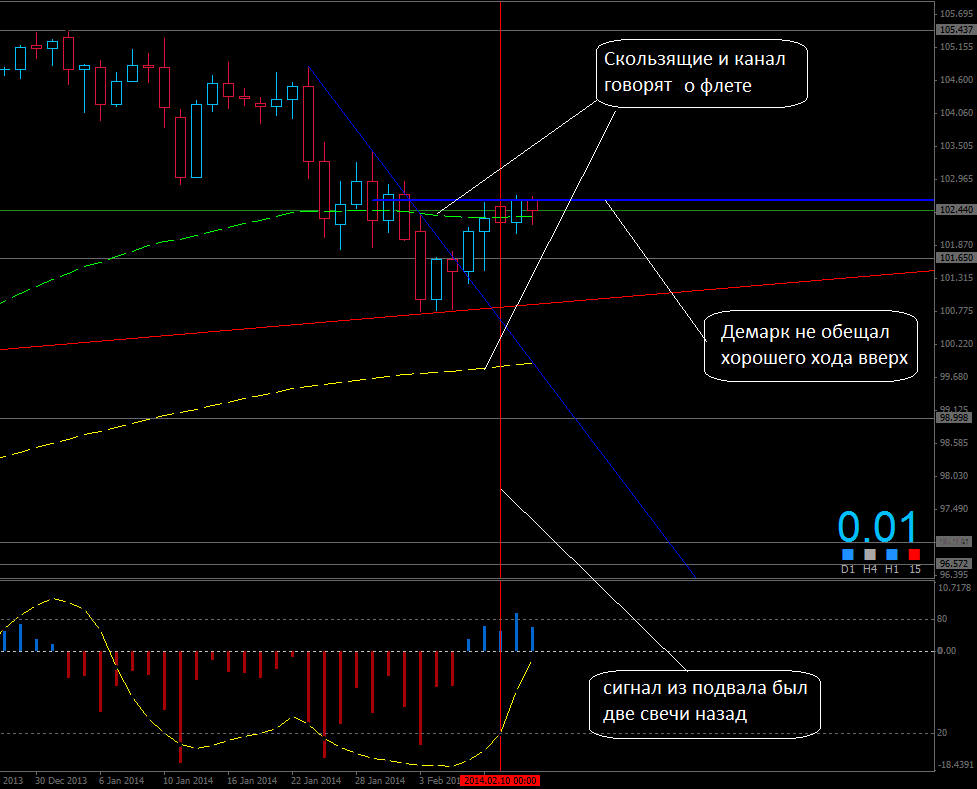Click the 100.775 price axis value
The height and width of the screenshot is (789, 977).
point(956,311)
